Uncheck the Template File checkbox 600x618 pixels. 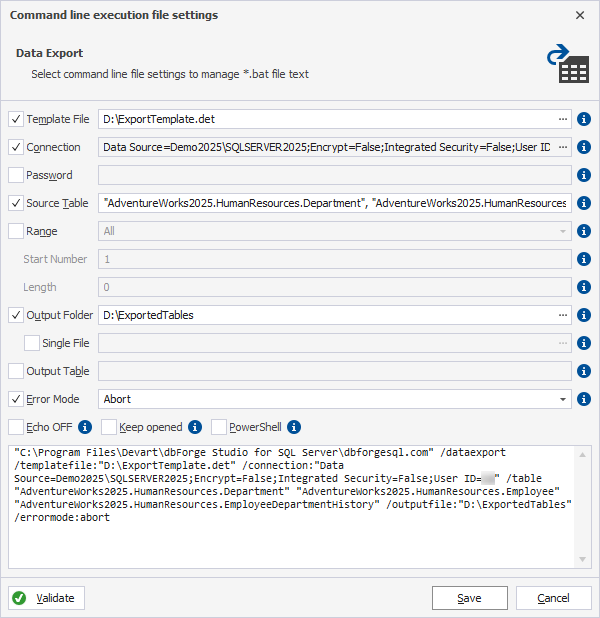coord(16,119)
